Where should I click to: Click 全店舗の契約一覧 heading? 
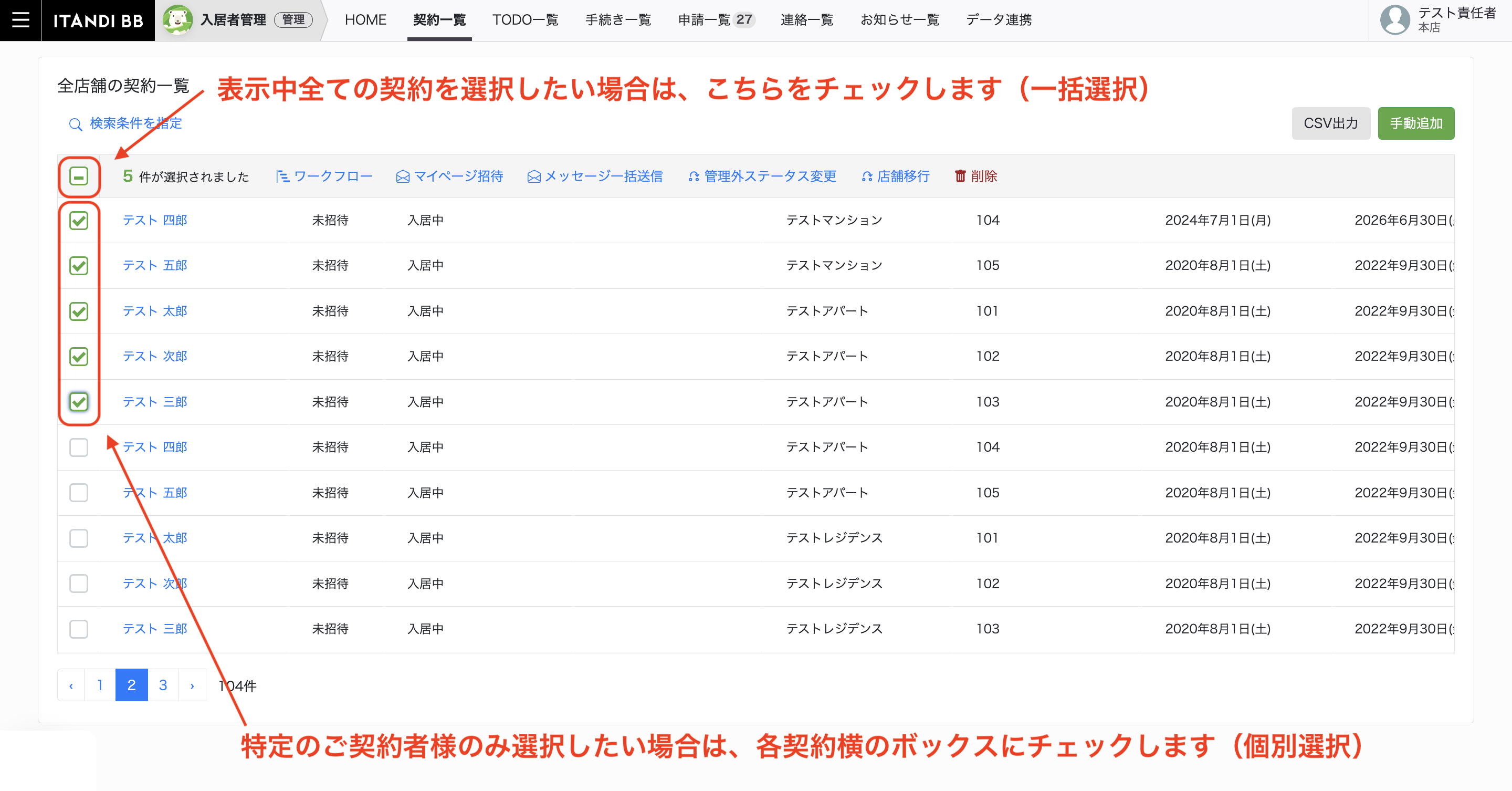point(123,86)
